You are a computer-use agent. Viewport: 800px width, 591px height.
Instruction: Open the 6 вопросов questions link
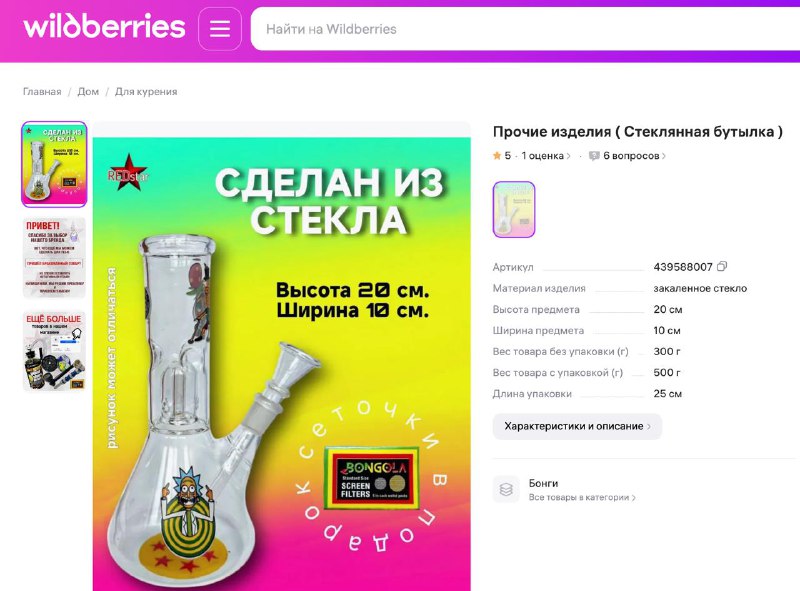(x=634, y=156)
